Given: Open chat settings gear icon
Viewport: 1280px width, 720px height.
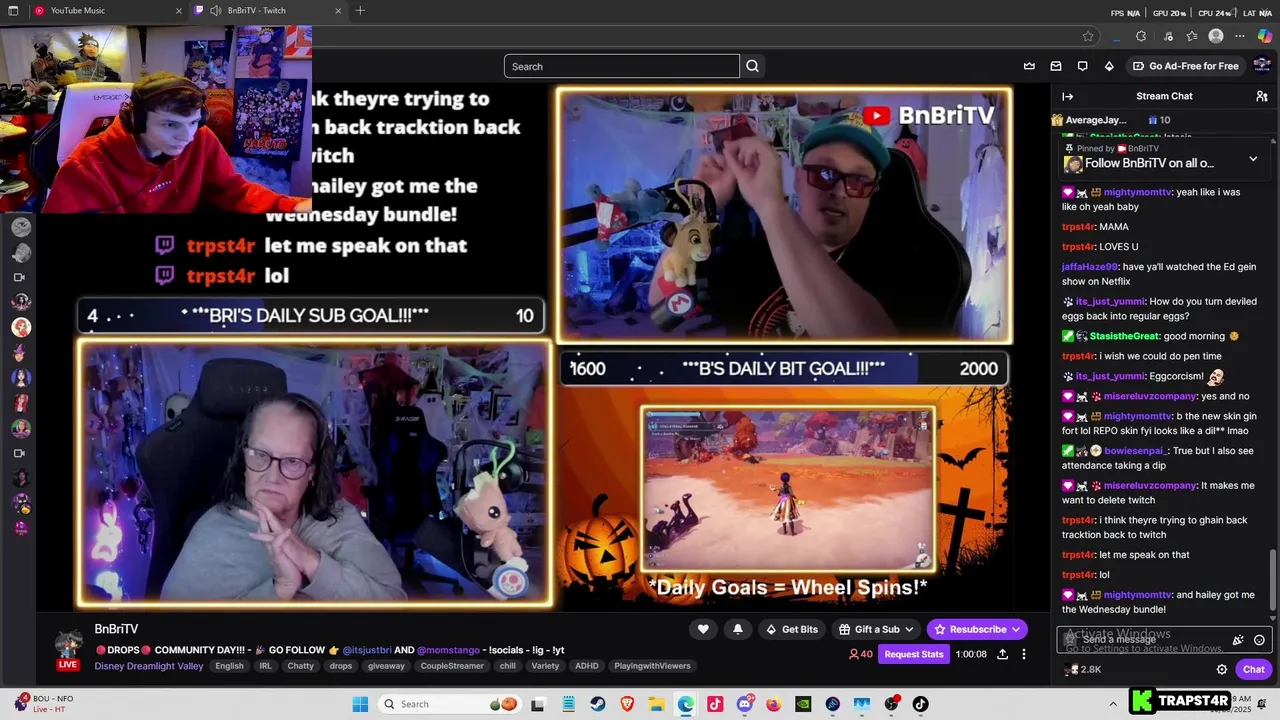Looking at the screenshot, I should point(1221,669).
